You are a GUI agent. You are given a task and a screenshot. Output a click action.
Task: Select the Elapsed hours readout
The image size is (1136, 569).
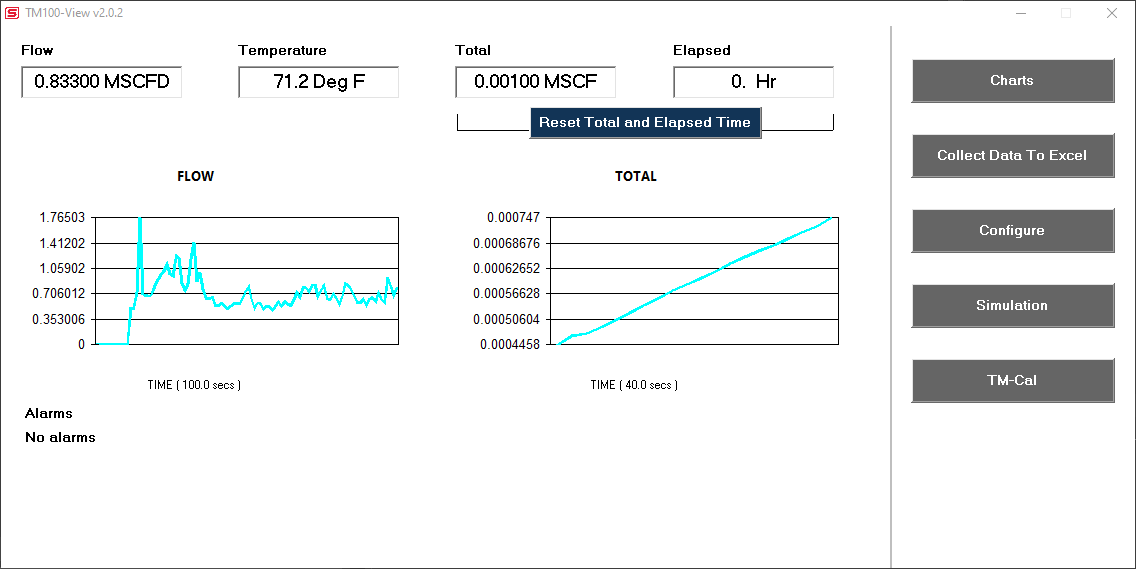pyautogui.click(x=753, y=82)
